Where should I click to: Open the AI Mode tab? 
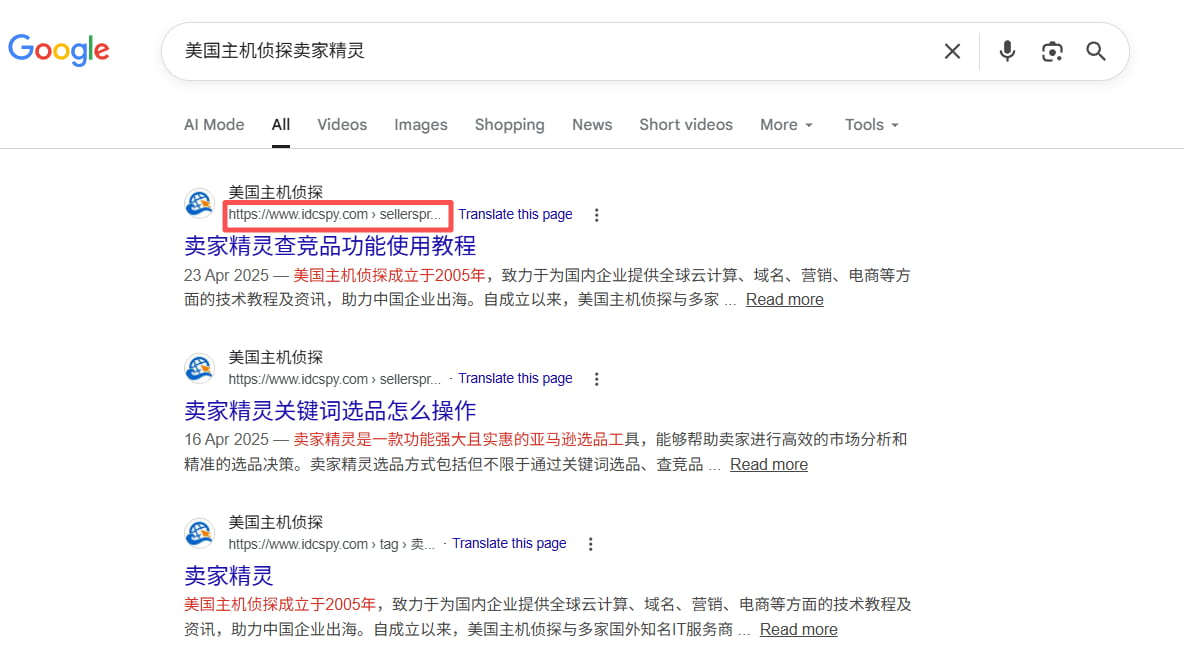(x=214, y=125)
